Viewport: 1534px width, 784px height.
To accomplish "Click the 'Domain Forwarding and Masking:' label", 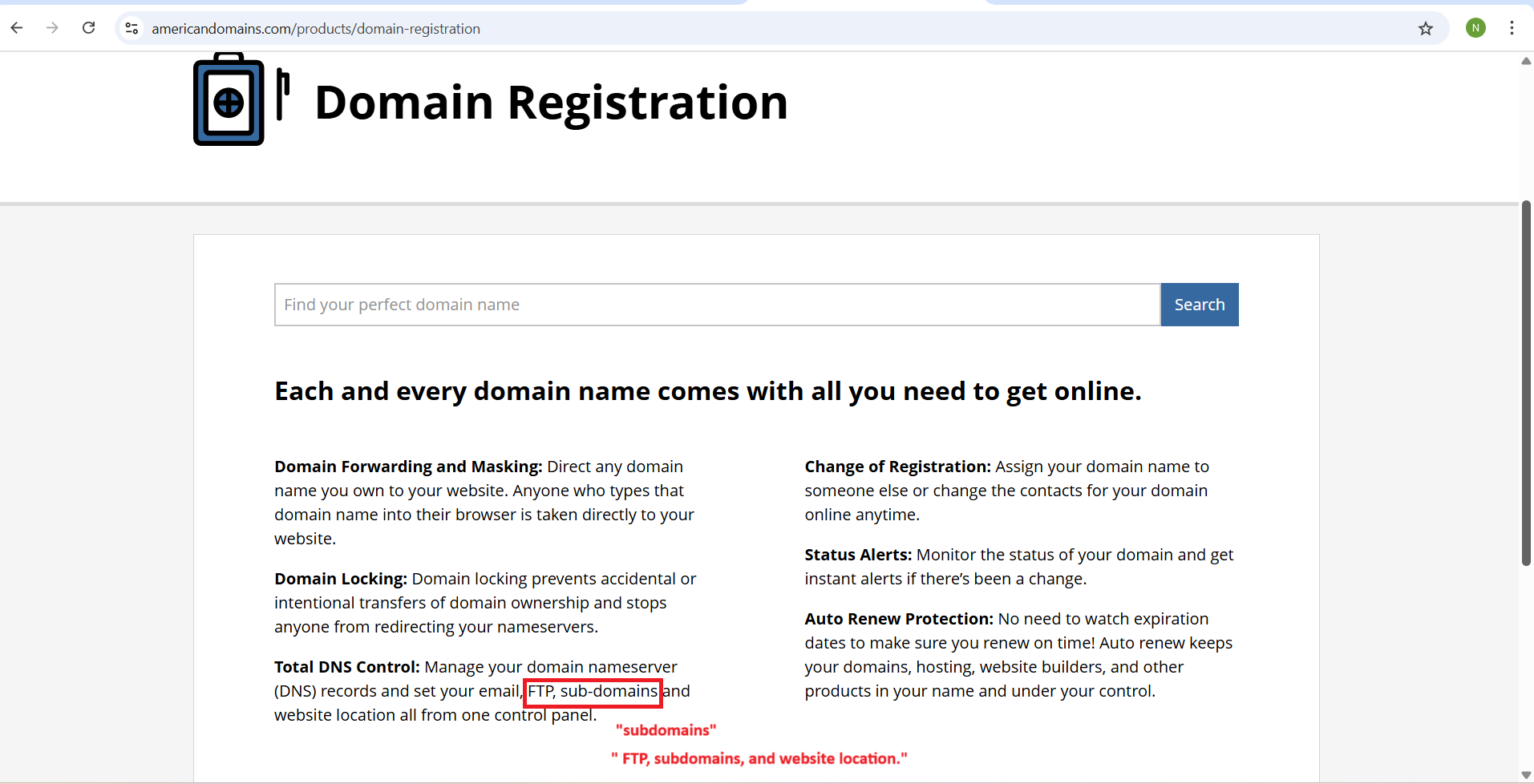I will pos(408,467).
